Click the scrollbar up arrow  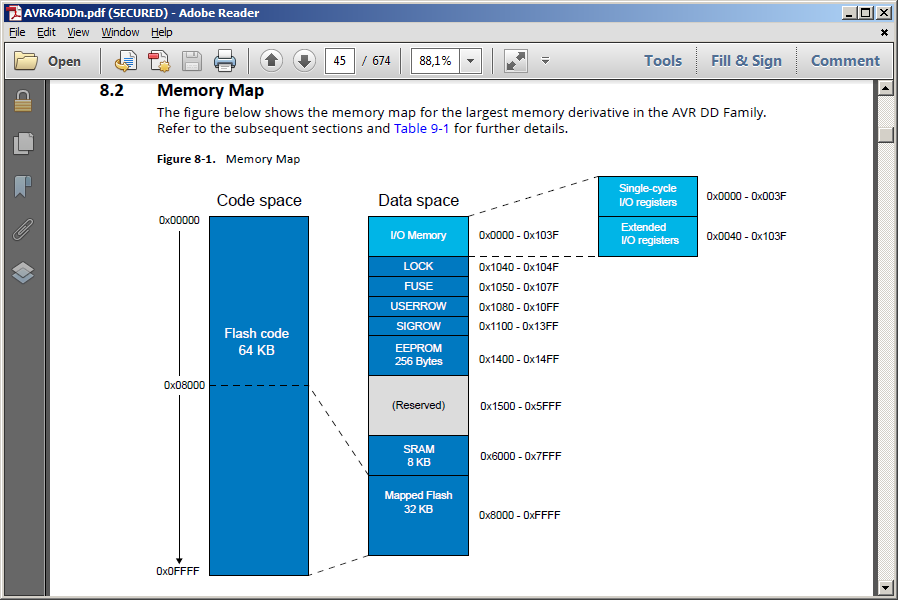[x=885, y=88]
